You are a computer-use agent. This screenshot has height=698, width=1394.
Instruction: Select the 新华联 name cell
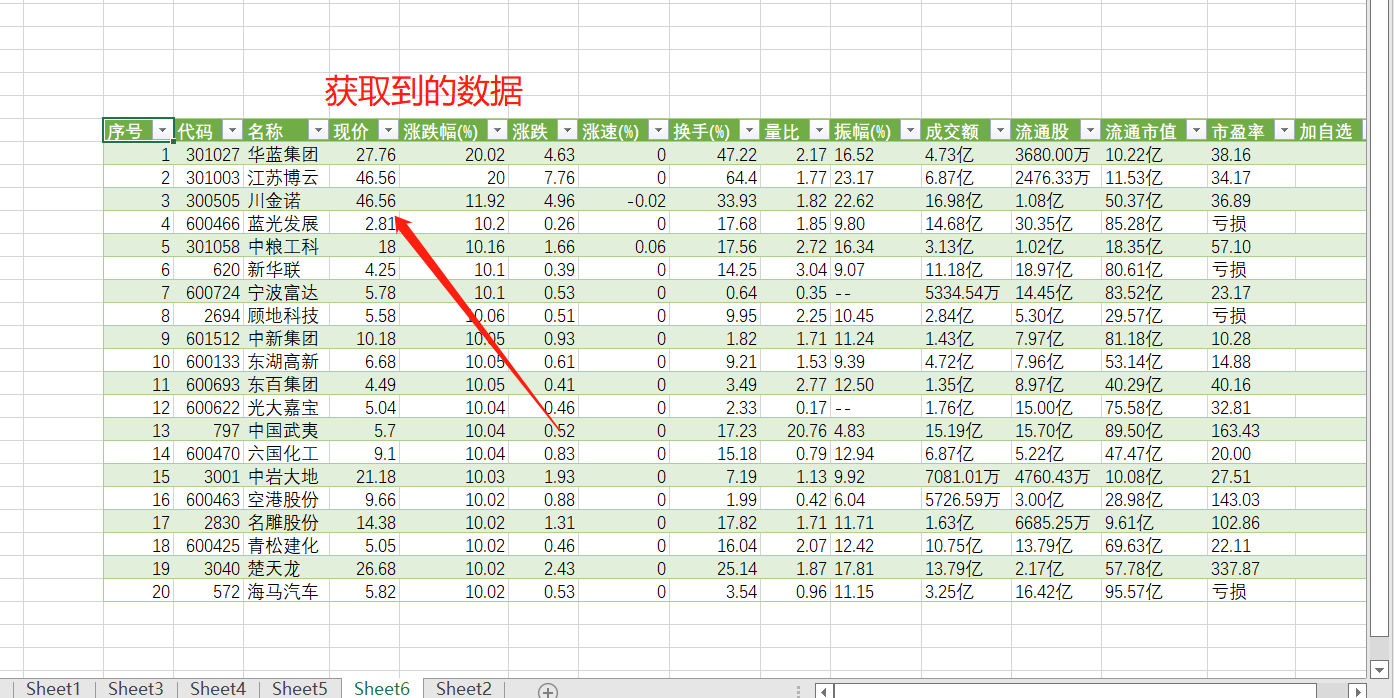[286, 269]
